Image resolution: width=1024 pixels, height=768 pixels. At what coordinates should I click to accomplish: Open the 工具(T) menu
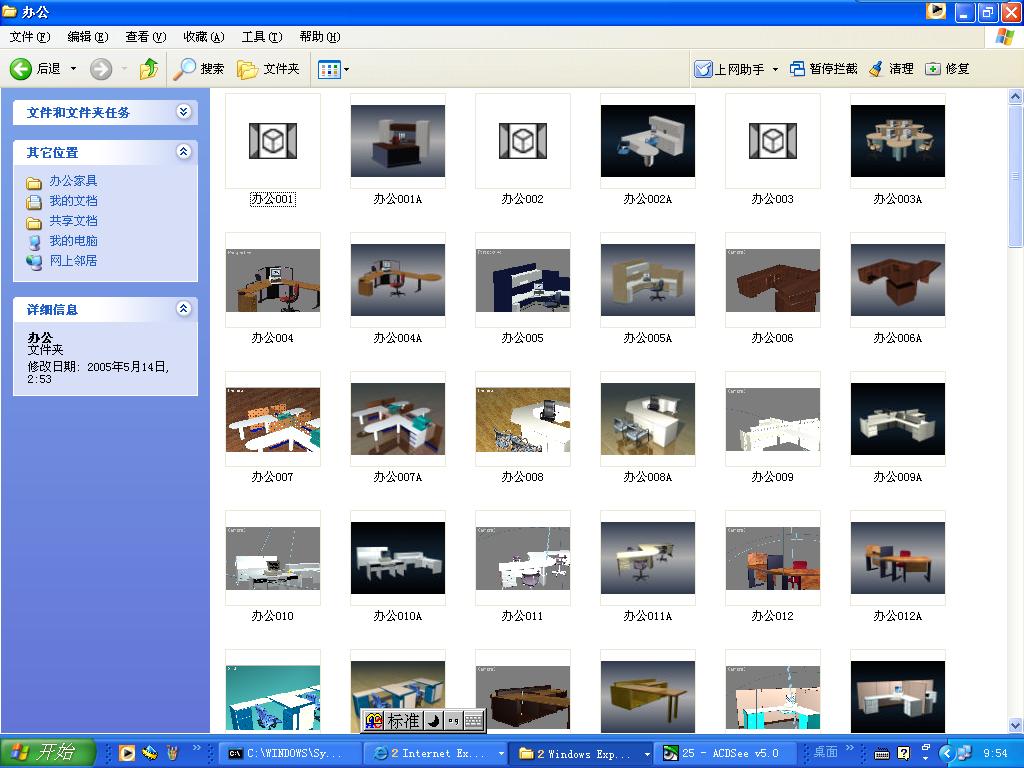(261, 37)
